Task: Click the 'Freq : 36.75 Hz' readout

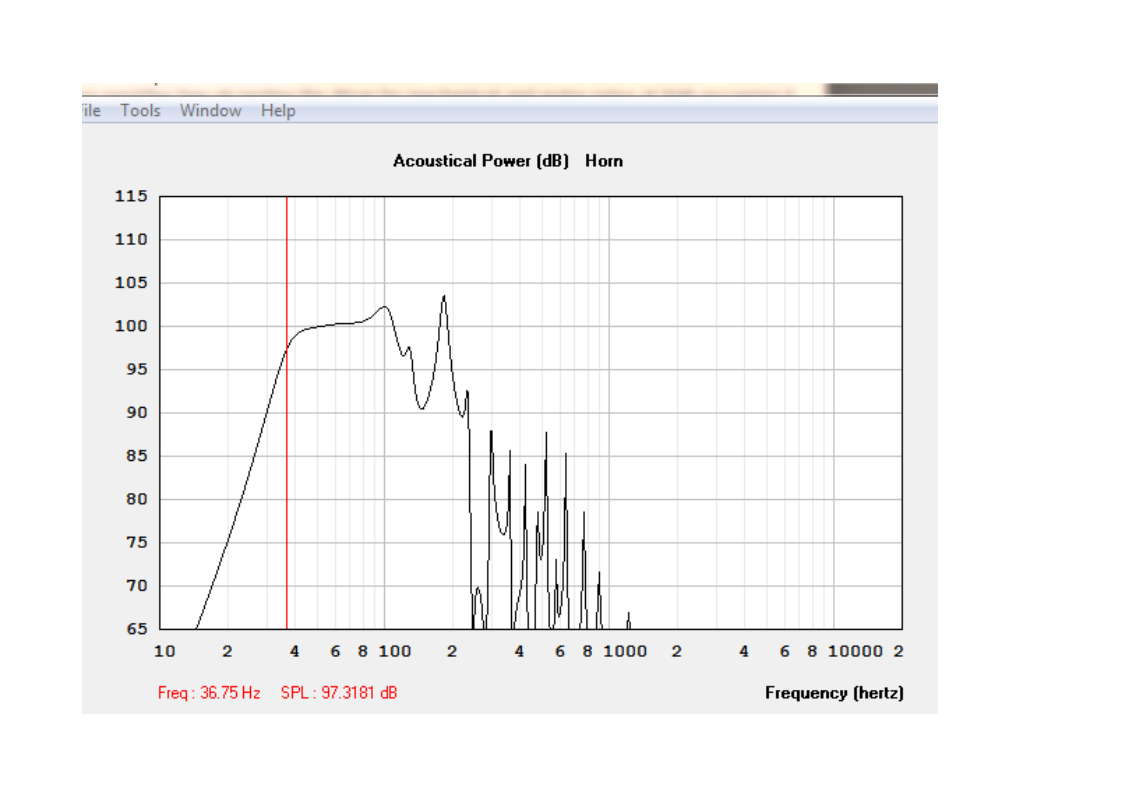Action: 209,693
